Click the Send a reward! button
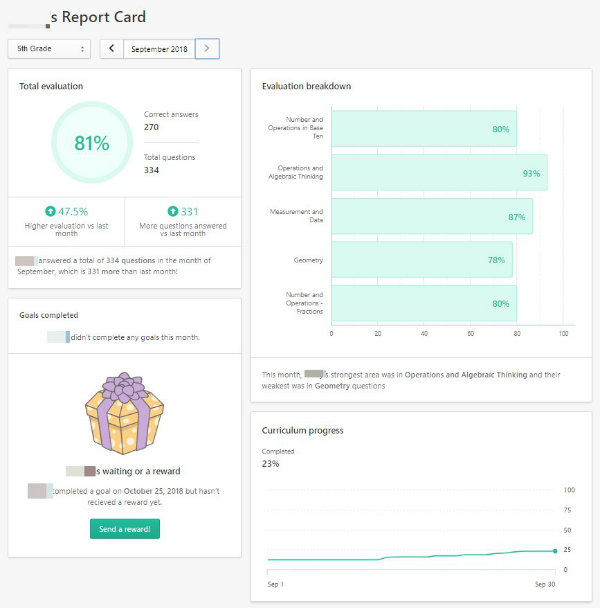This screenshot has width=600, height=608. [125, 529]
